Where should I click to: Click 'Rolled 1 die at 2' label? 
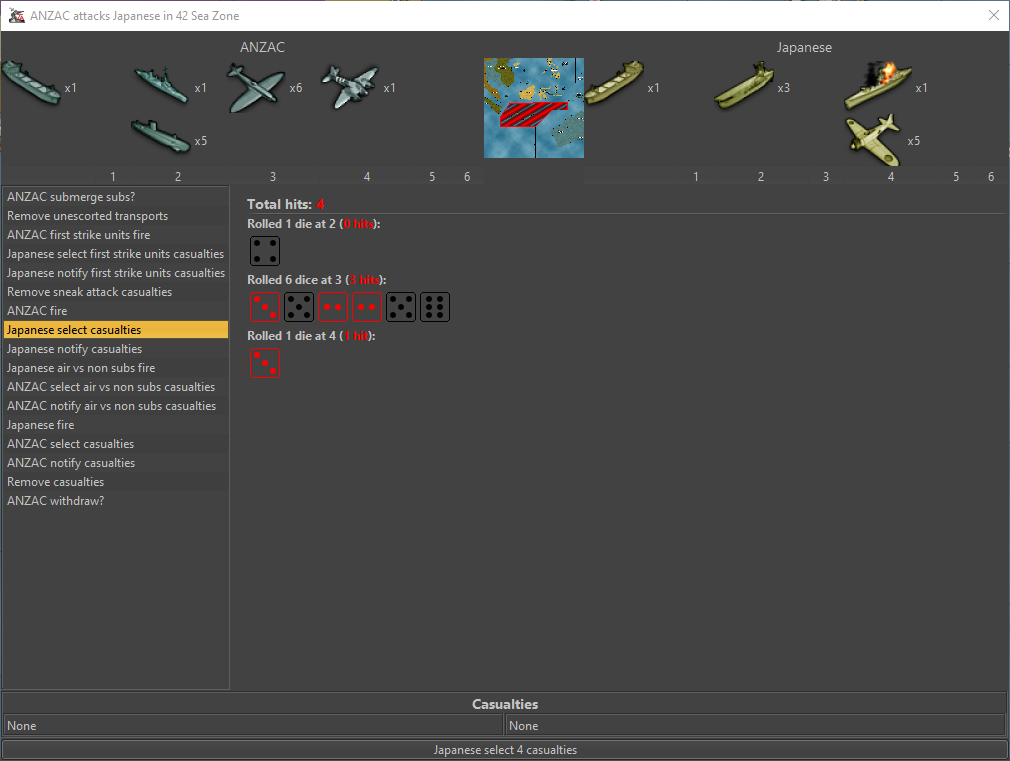pyautogui.click(x=314, y=224)
